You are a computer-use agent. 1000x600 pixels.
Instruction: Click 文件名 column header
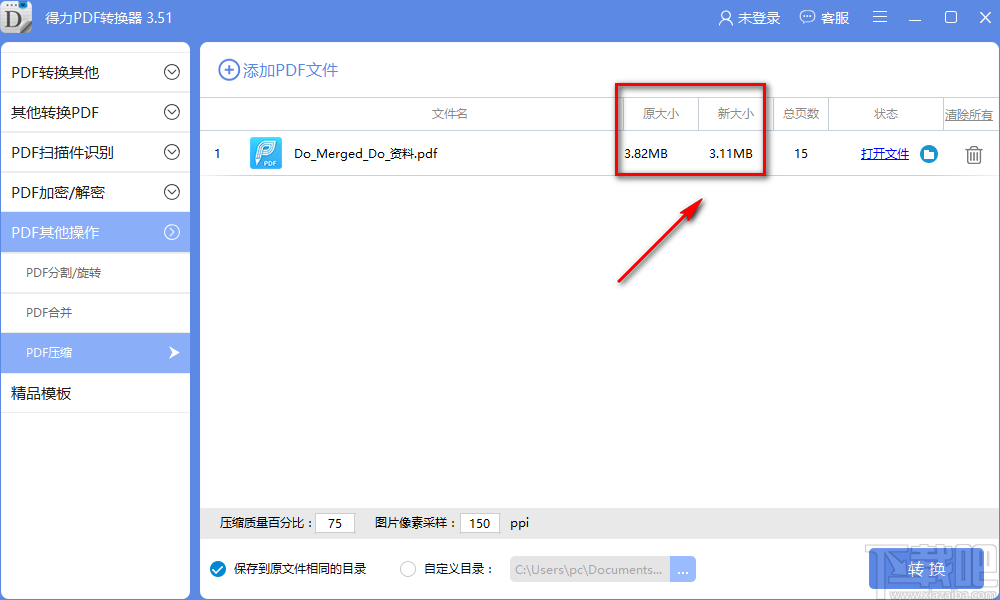450,114
